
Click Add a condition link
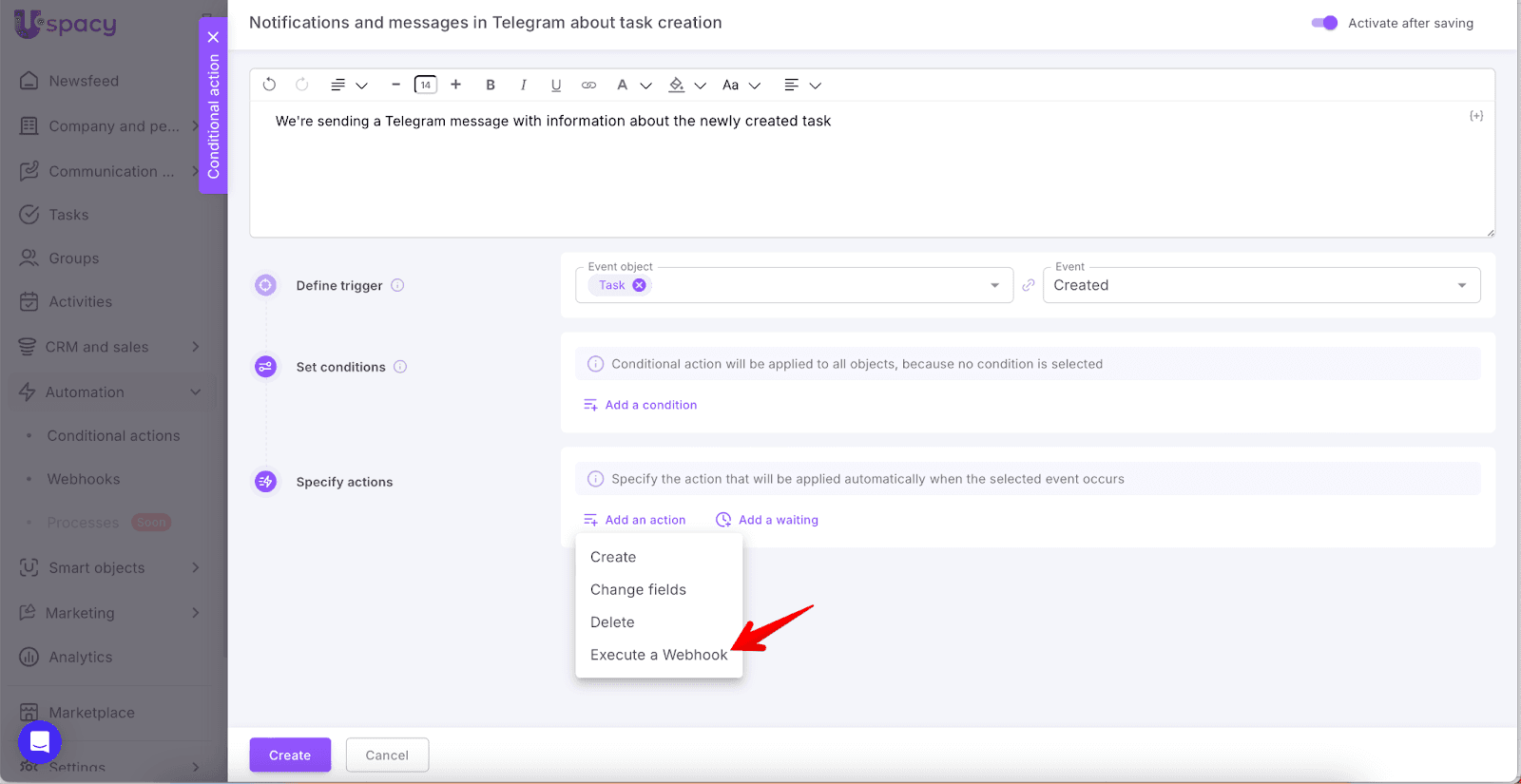[x=650, y=405]
